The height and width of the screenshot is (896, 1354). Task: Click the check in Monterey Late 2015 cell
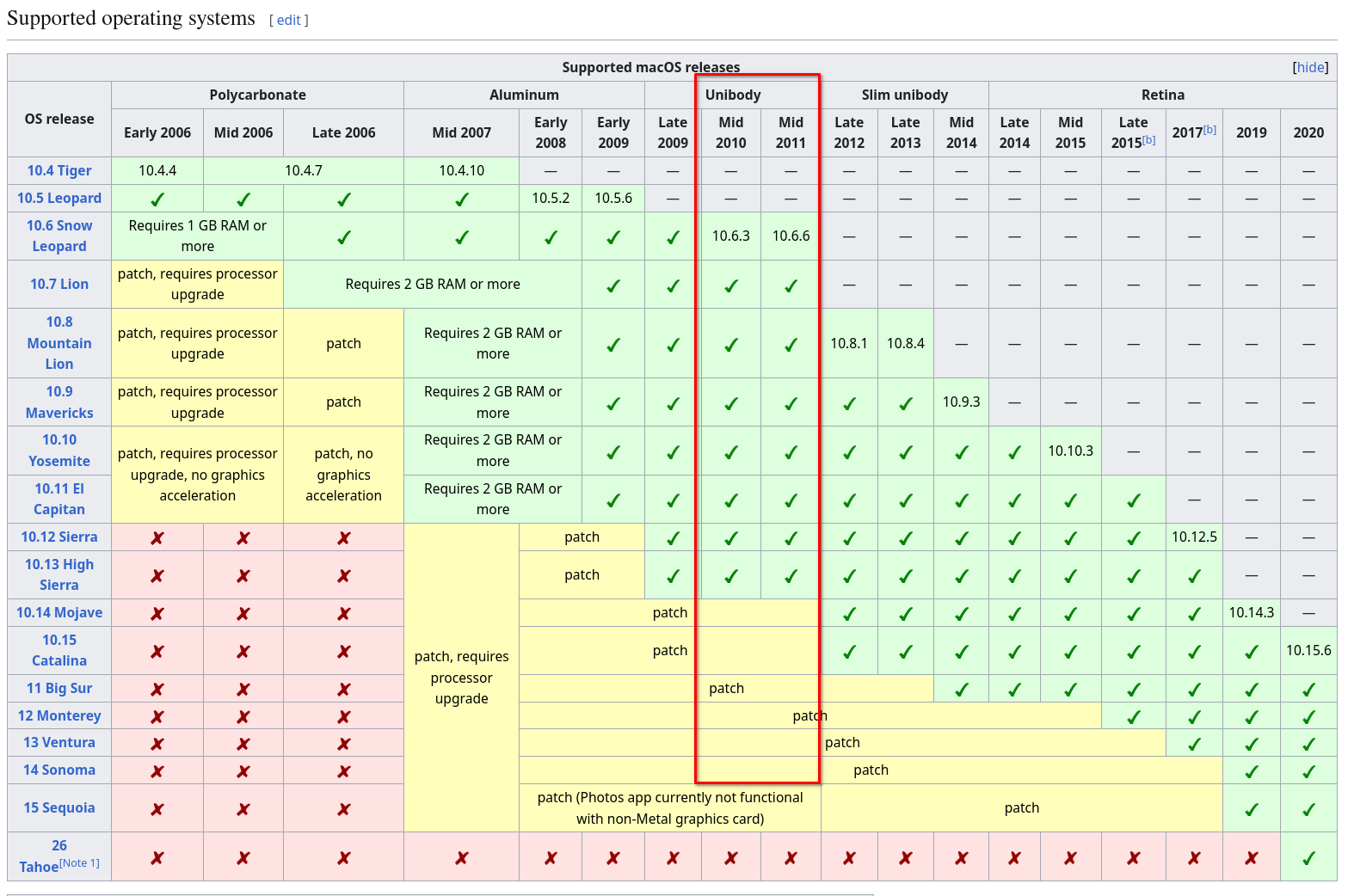pos(1134,716)
